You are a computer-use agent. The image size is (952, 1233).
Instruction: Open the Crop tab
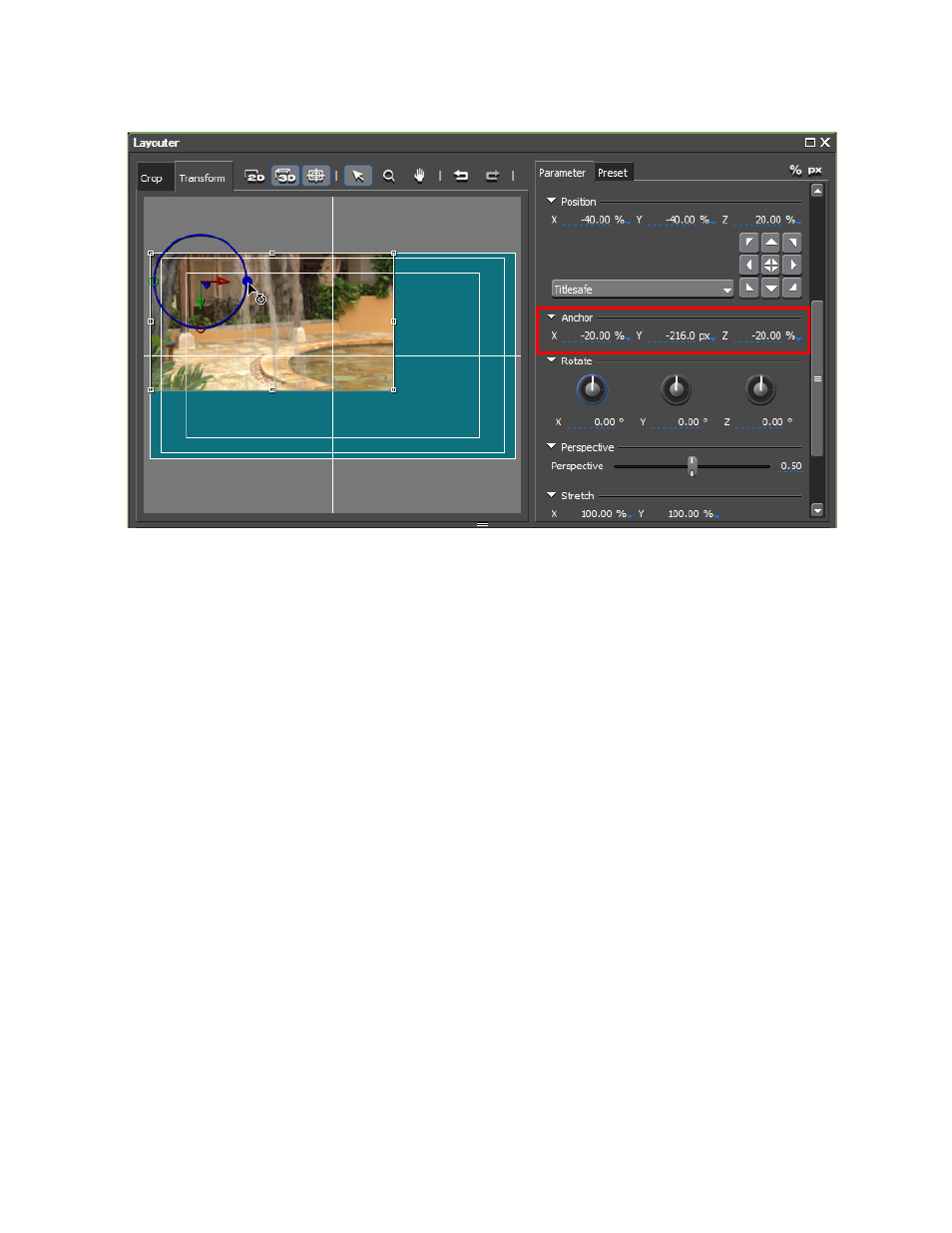pos(152,179)
